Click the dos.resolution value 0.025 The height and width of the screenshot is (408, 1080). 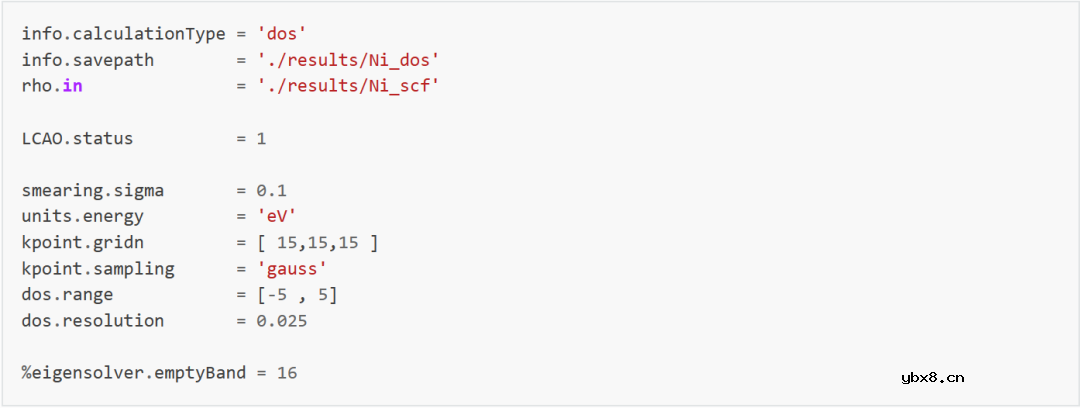pos(281,321)
